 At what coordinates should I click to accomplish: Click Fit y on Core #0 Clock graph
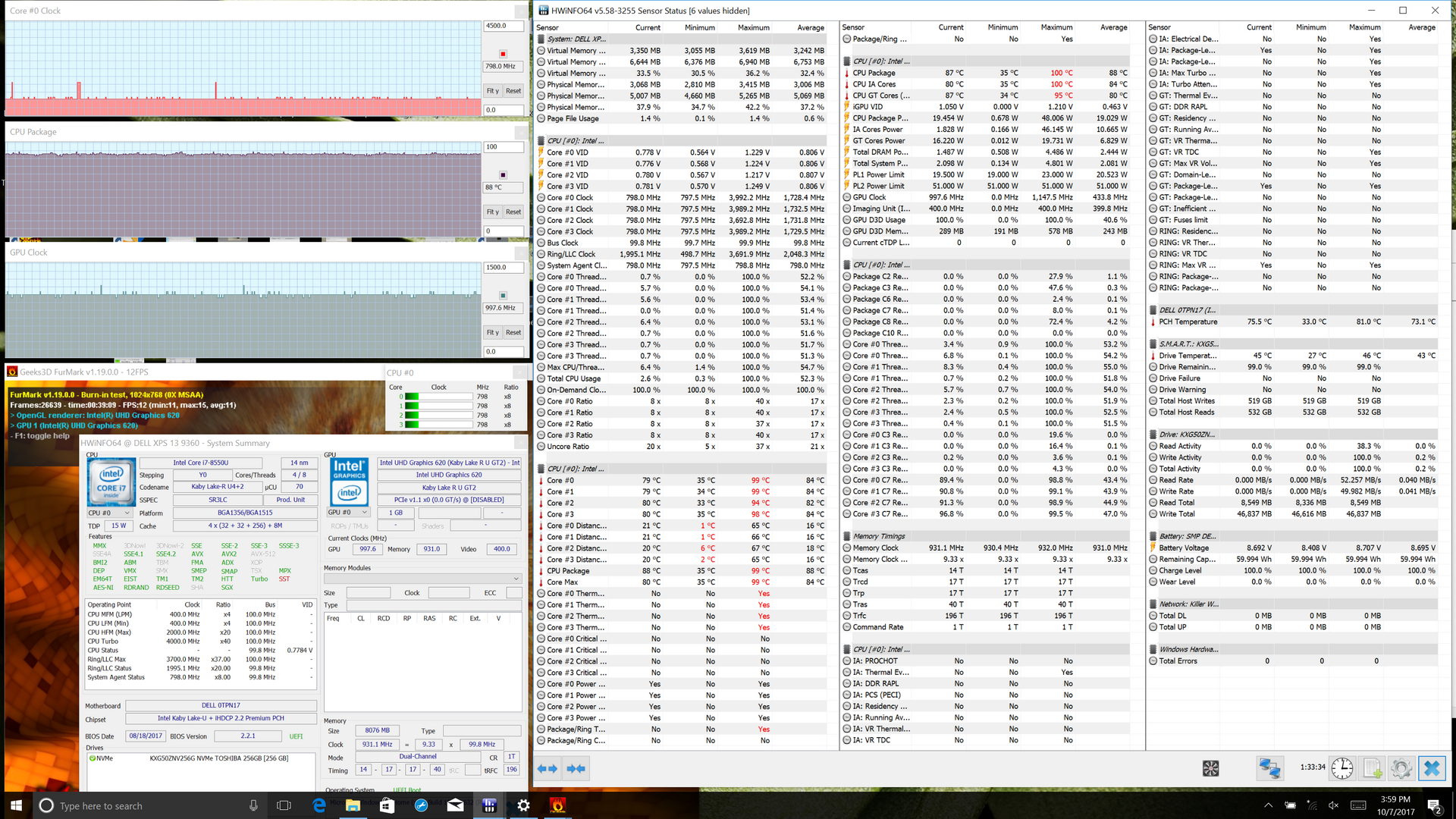pyautogui.click(x=492, y=91)
